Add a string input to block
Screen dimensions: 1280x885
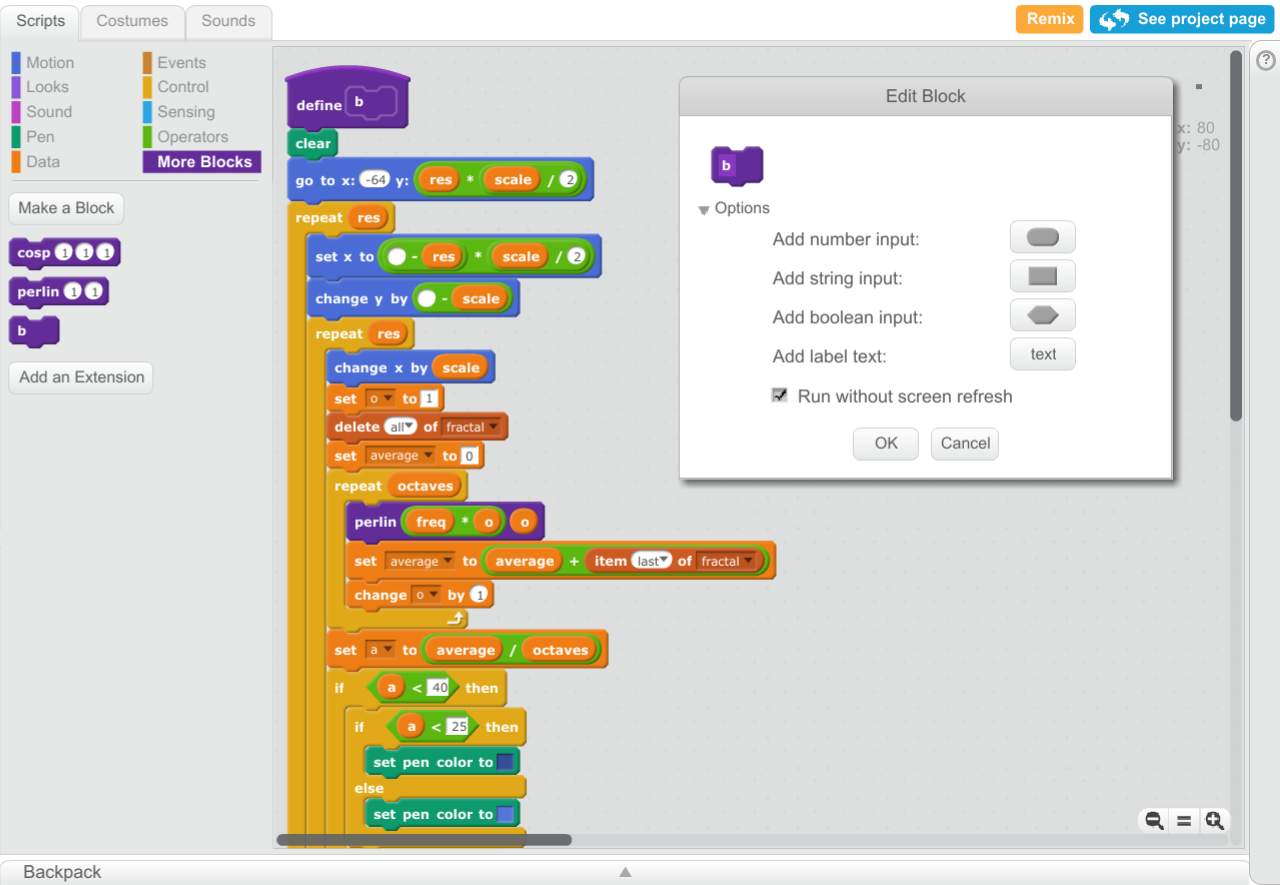pos(1043,276)
